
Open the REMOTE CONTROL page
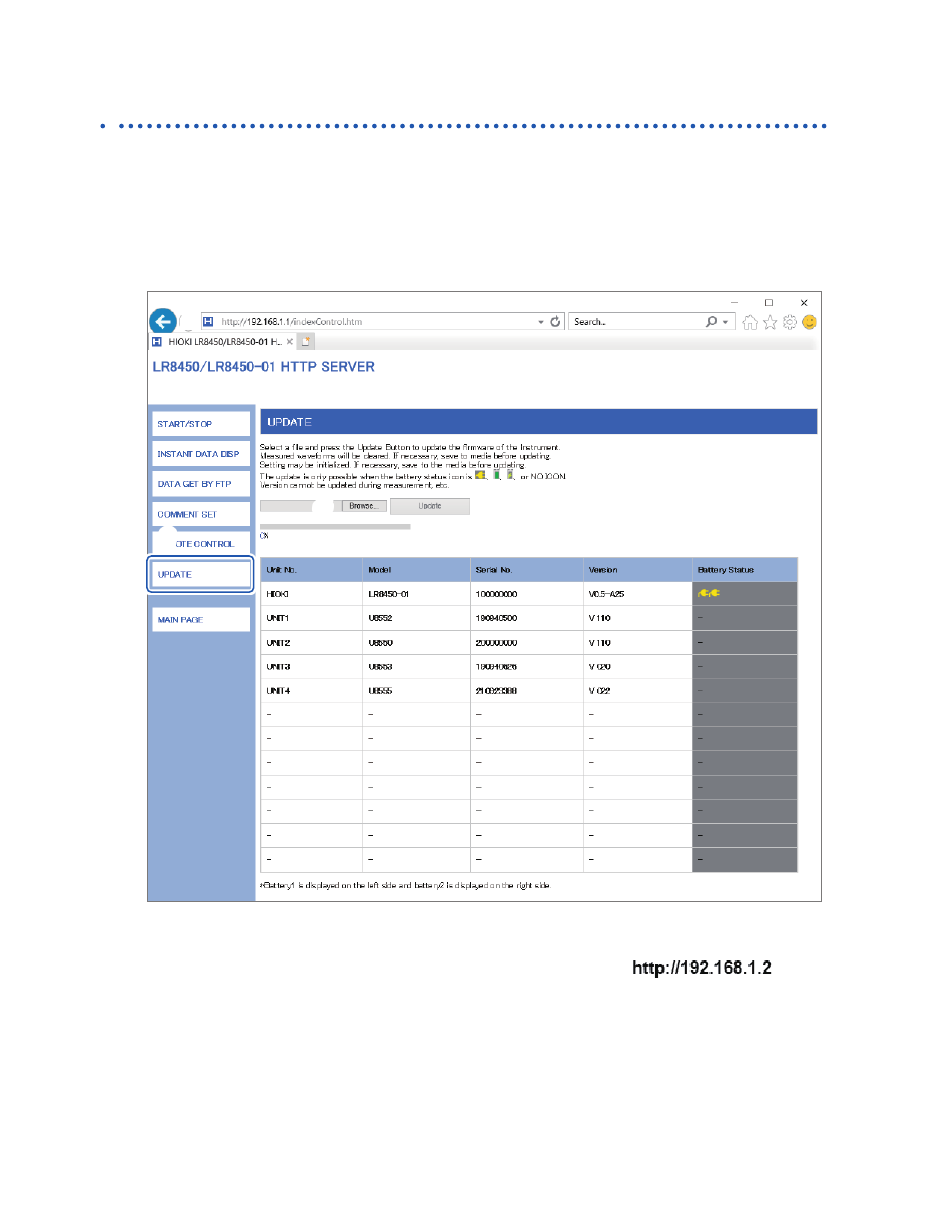(200, 544)
